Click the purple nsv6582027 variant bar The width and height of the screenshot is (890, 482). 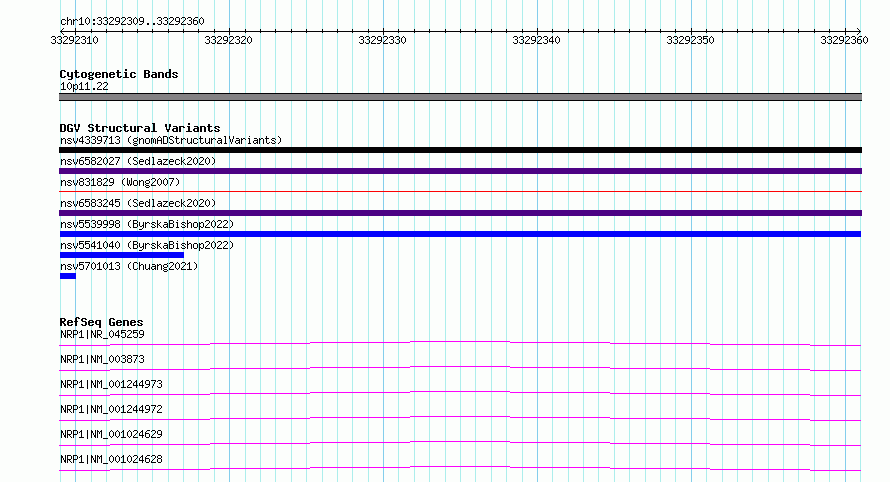click(x=460, y=171)
